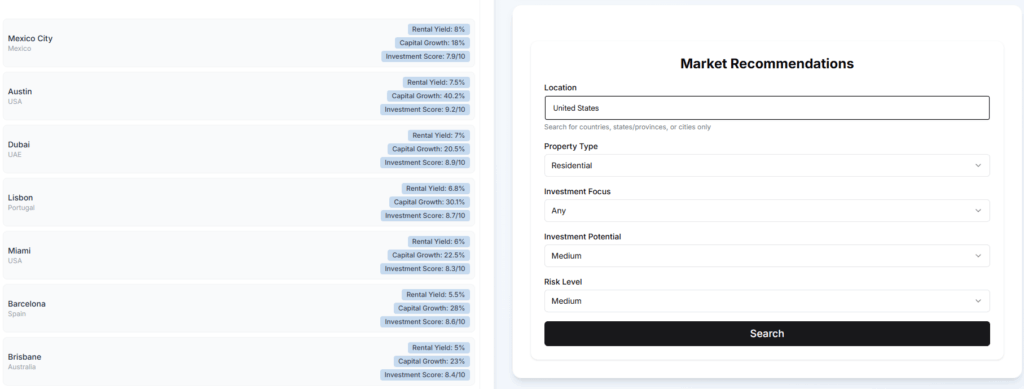Select the Barcelona market name

pos(27,303)
